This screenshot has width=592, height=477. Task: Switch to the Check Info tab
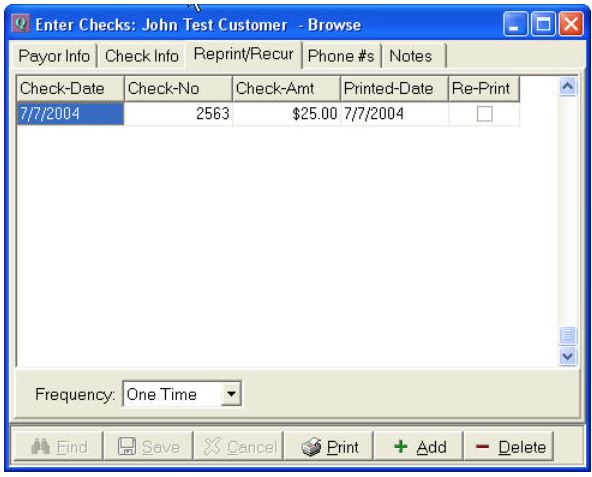click(x=142, y=56)
